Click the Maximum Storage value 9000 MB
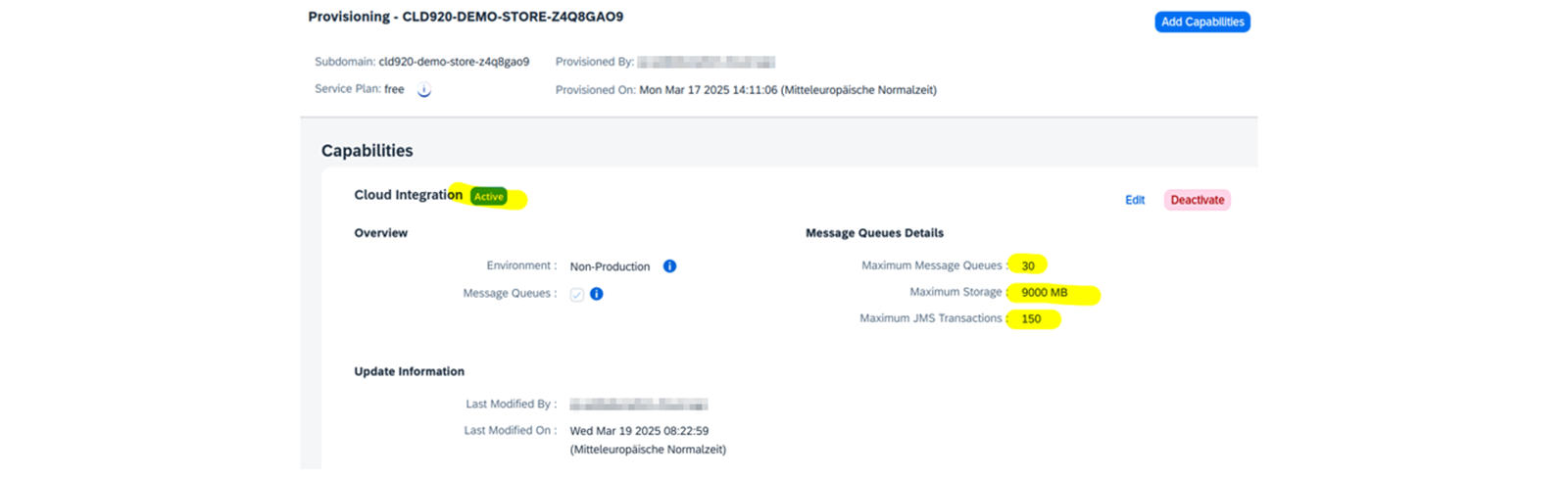Image resolution: width=1568 pixels, height=479 pixels. [x=1044, y=292]
